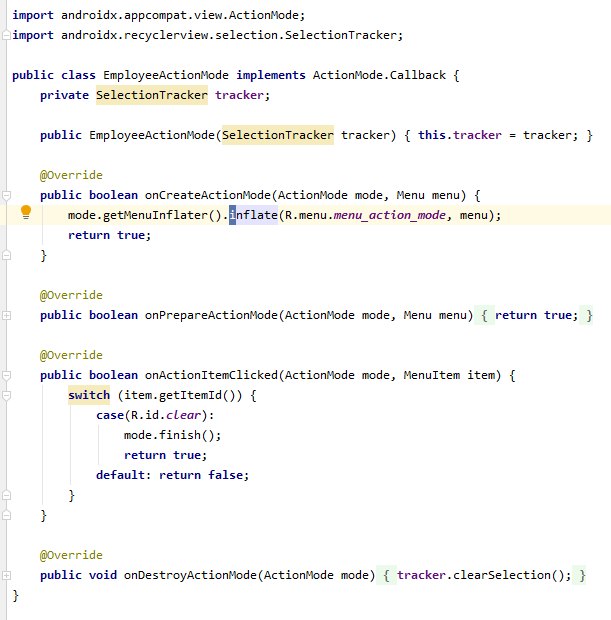
Task: Click highlighted SelectionTracker in private field declaration
Action: click(152, 95)
